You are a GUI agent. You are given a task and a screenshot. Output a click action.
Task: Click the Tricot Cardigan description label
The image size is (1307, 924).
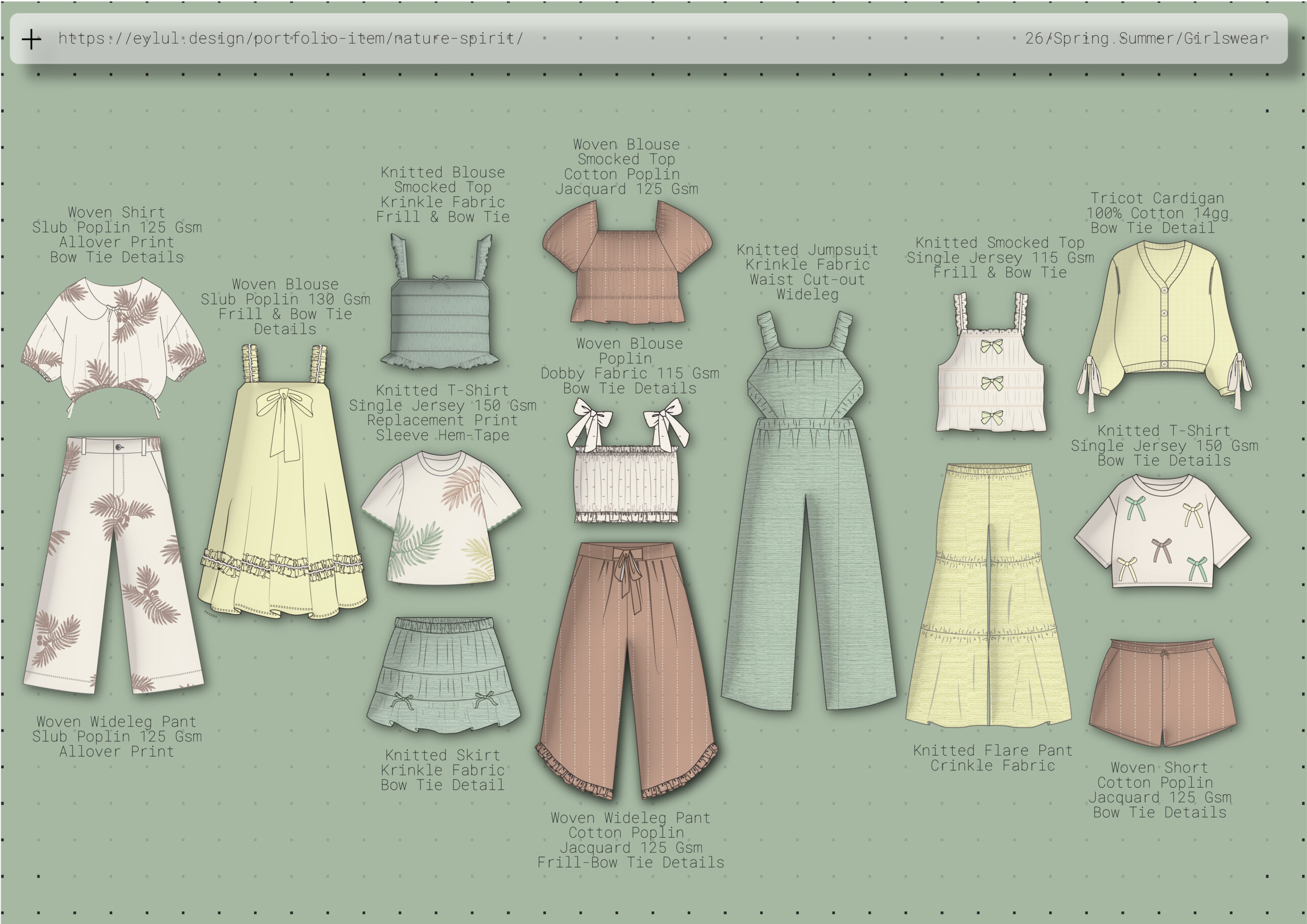[x=1157, y=213]
